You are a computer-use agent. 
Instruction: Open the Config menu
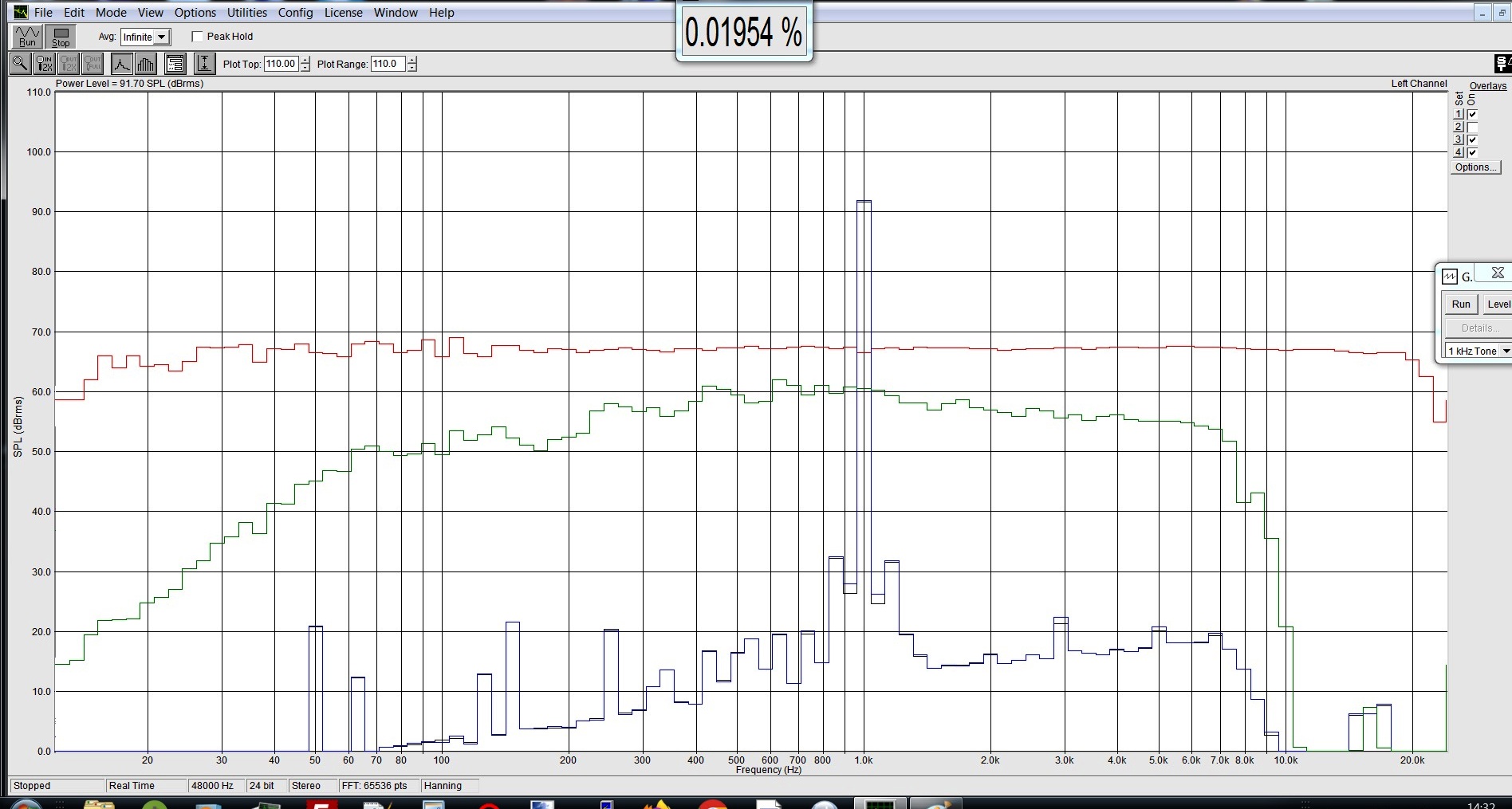pyautogui.click(x=295, y=13)
